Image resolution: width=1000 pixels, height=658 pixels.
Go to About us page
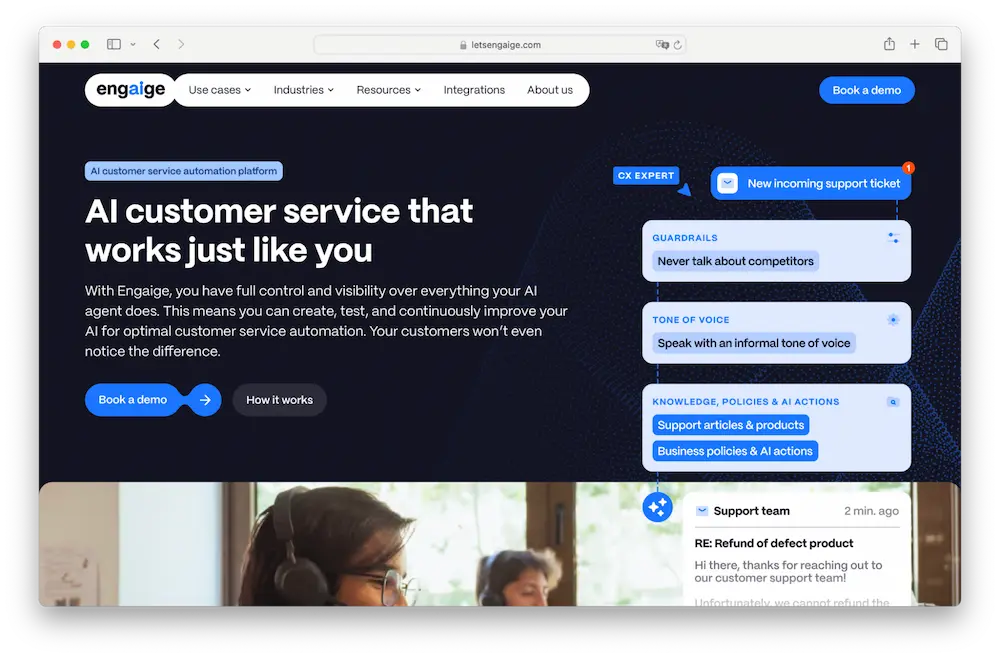click(x=550, y=90)
